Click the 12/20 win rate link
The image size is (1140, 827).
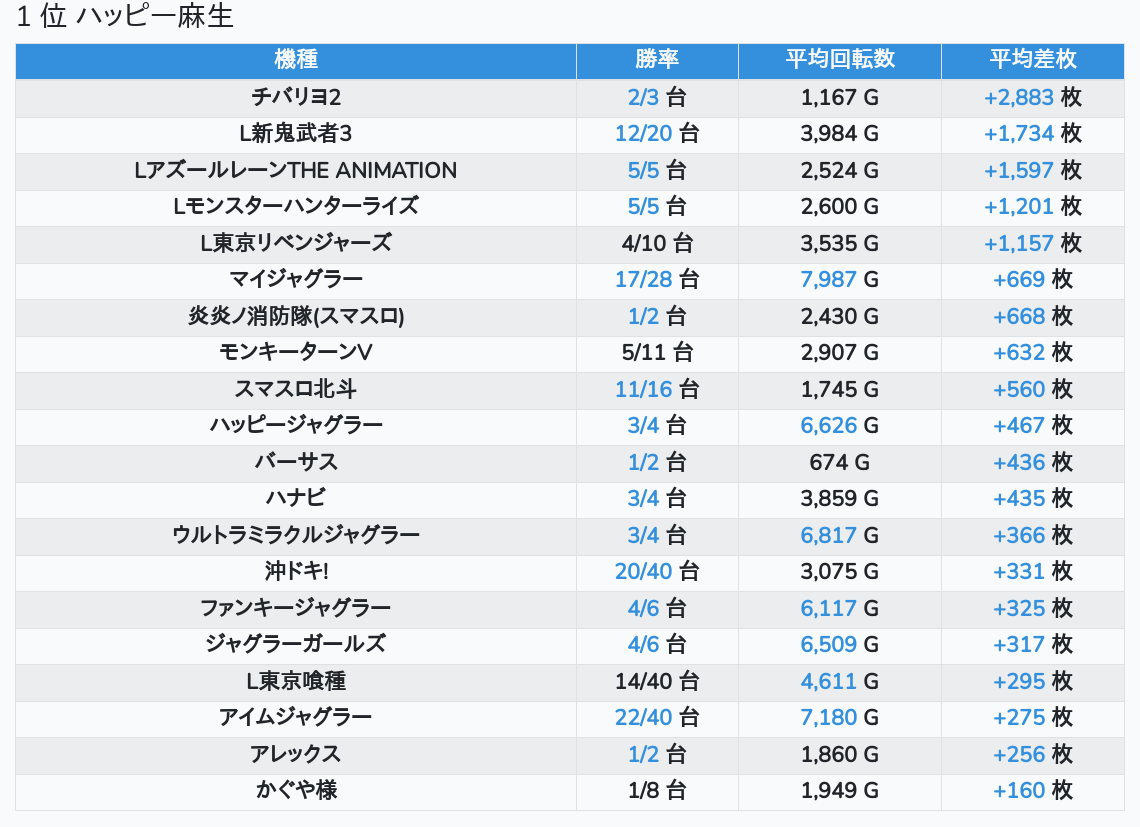coord(644,134)
